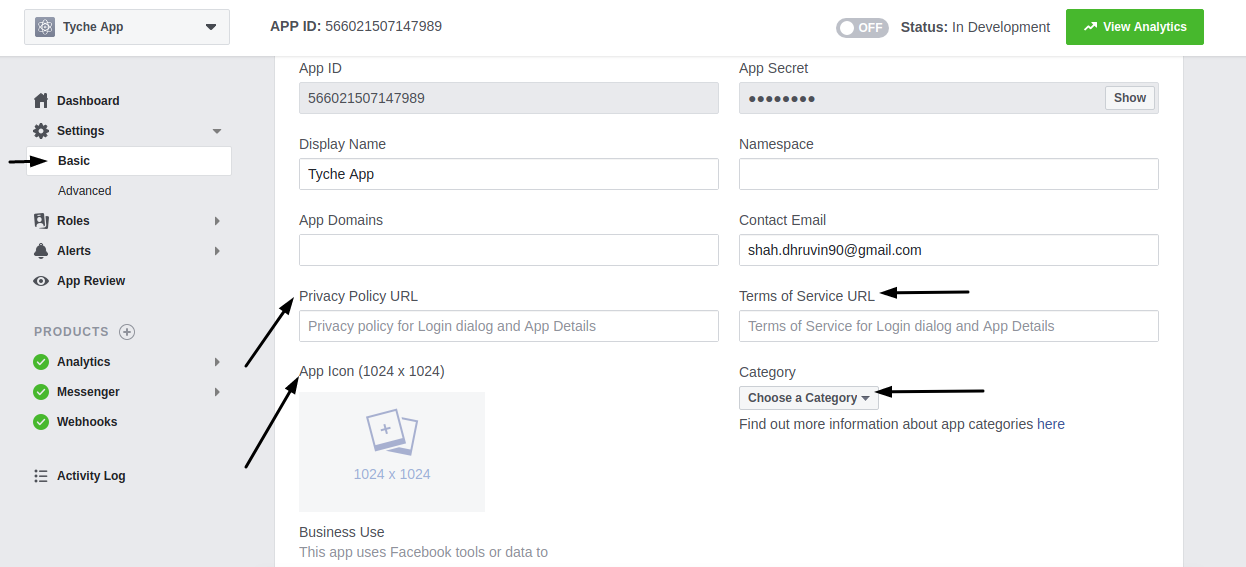Click the Contact Email field
Image resolution: width=1246 pixels, height=567 pixels.
tap(949, 250)
